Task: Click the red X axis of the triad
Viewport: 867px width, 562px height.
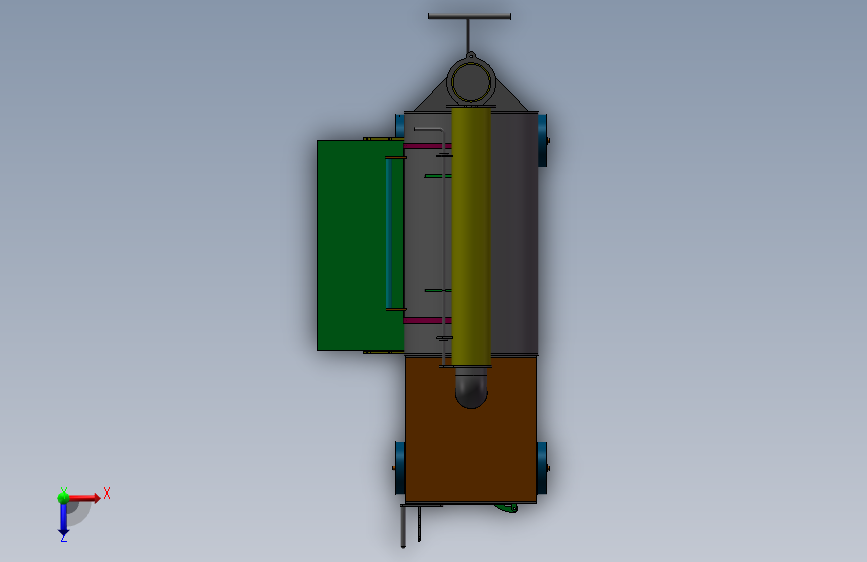Action: click(x=84, y=498)
